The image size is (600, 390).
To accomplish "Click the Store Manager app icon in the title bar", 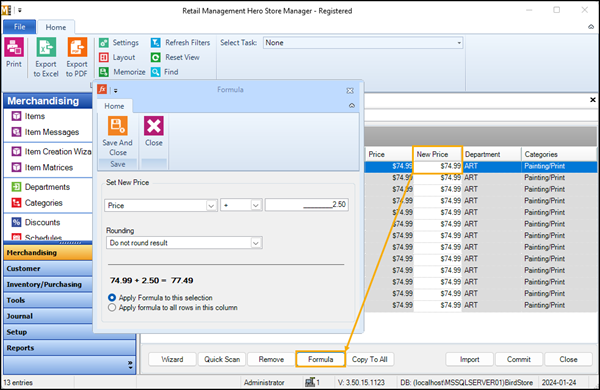I will pos(6,10).
